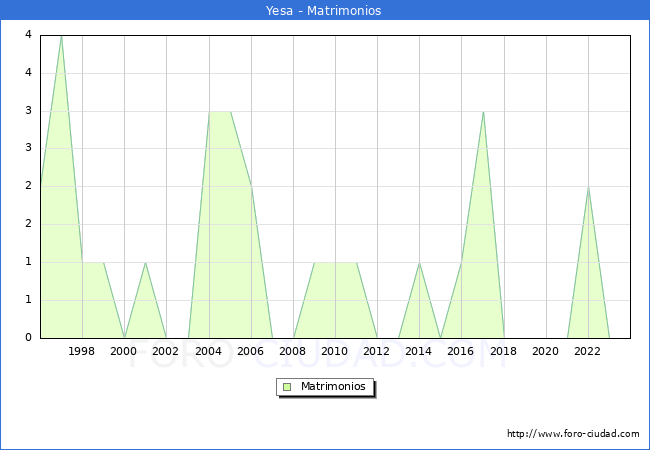The height and width of the screenshot is (450, 650).
Task: Click the 2017 peak data point
Action: [x=483, y=111]
